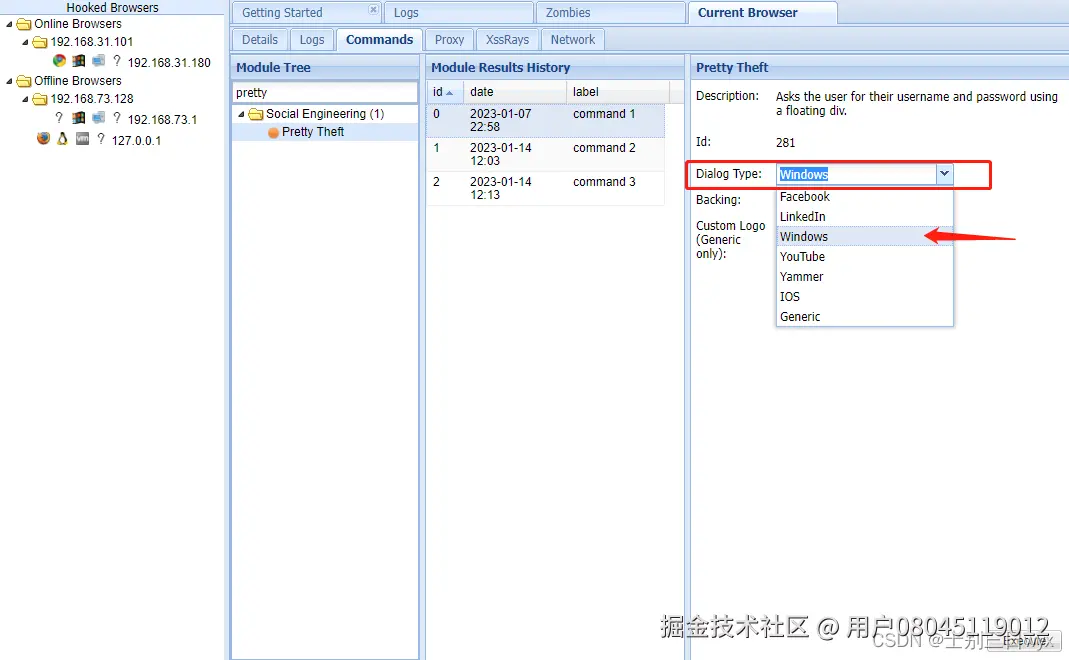1069x660 pixels.
Task: Click the unknown browser icon for 192.168.73.1
Action: tap(59, 118)
